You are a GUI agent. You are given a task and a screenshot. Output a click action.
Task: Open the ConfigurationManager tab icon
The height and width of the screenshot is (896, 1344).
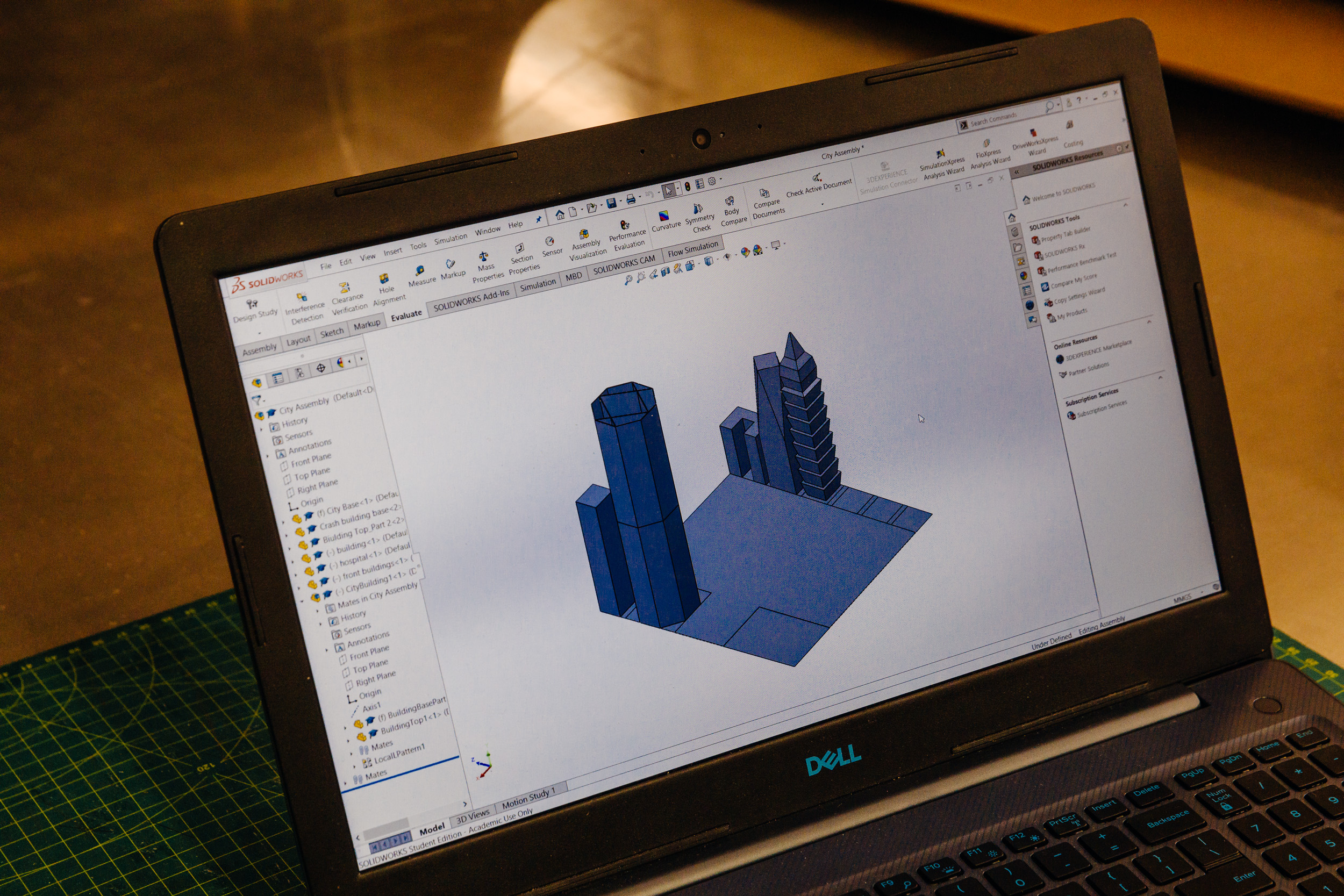[x=299, y=374]
